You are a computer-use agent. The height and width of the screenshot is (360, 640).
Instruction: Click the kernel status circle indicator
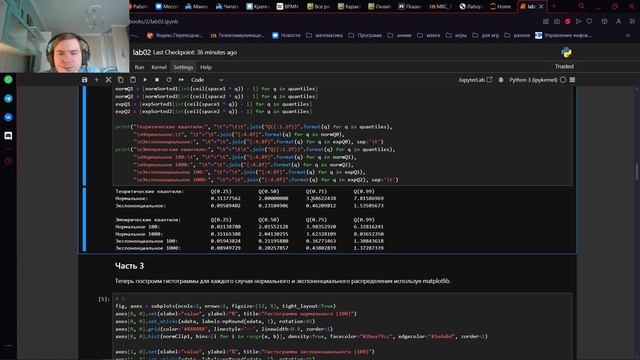click(563, 80)
